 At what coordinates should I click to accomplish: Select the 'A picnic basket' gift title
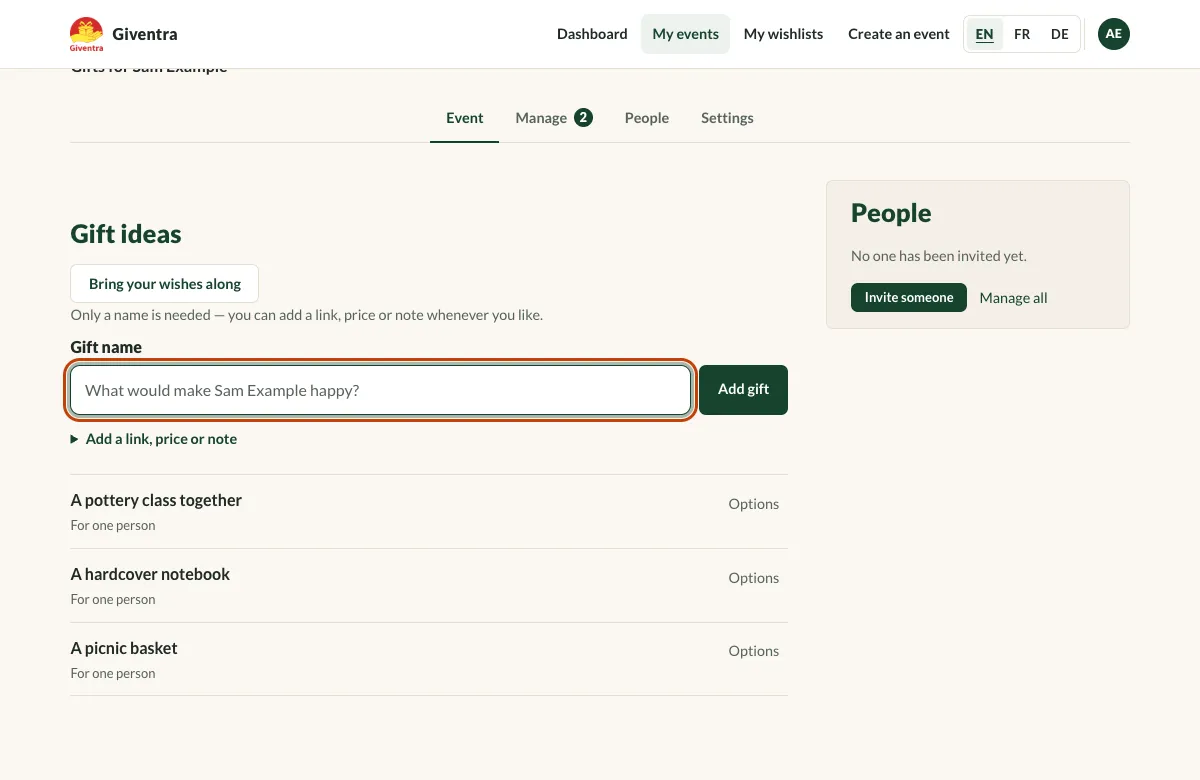coord(124,648)
